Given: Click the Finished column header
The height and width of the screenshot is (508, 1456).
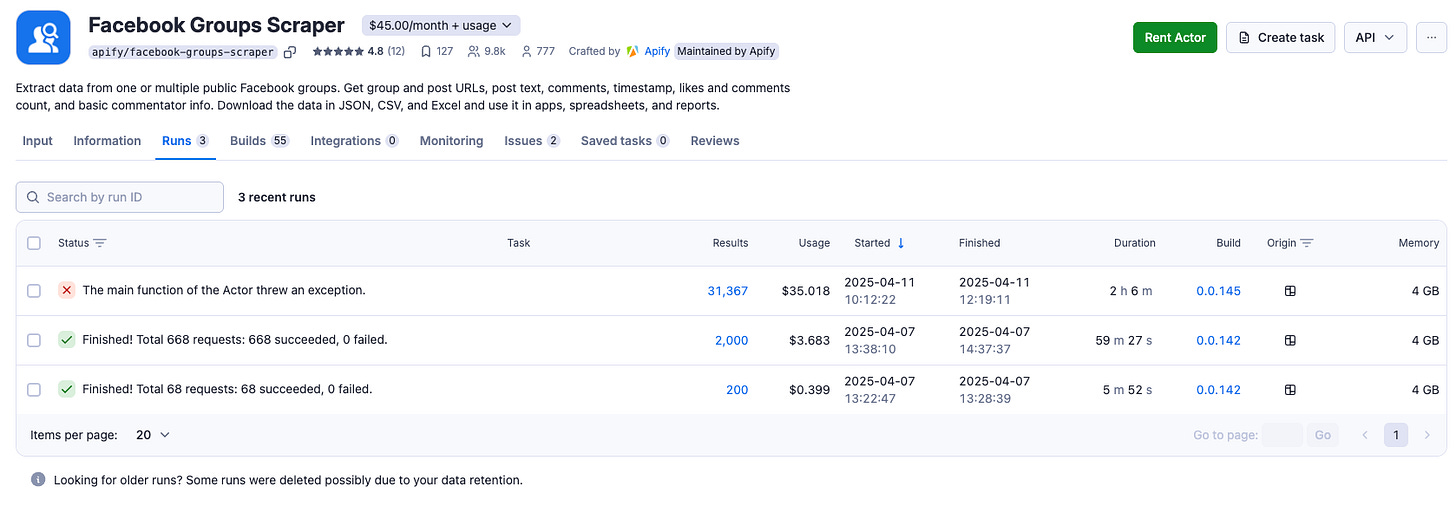Looking at the screenshot, I should 979,243.
